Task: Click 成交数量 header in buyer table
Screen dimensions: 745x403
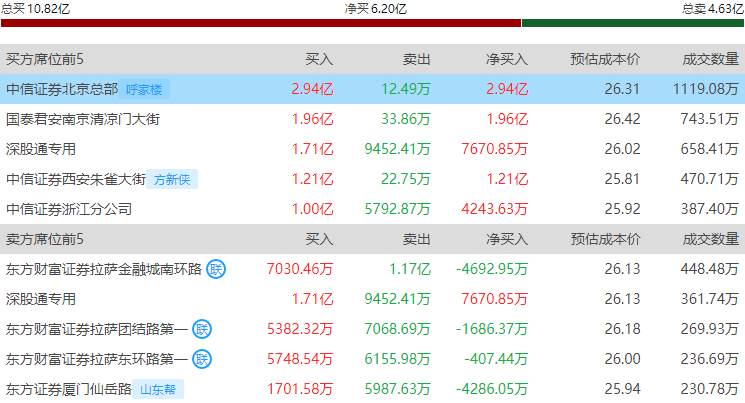Action: pos(710,59)
